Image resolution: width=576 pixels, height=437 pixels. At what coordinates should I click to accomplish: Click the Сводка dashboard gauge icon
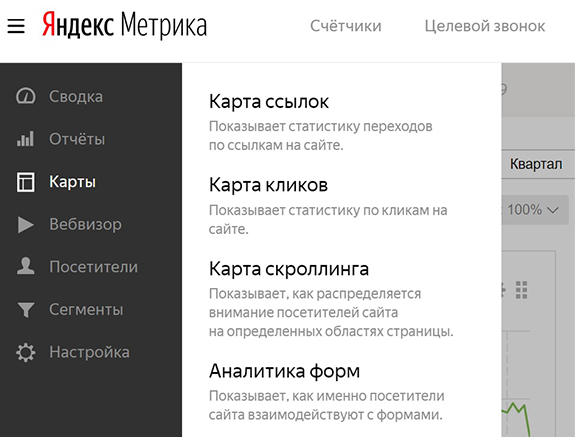(x=26, y=96)
